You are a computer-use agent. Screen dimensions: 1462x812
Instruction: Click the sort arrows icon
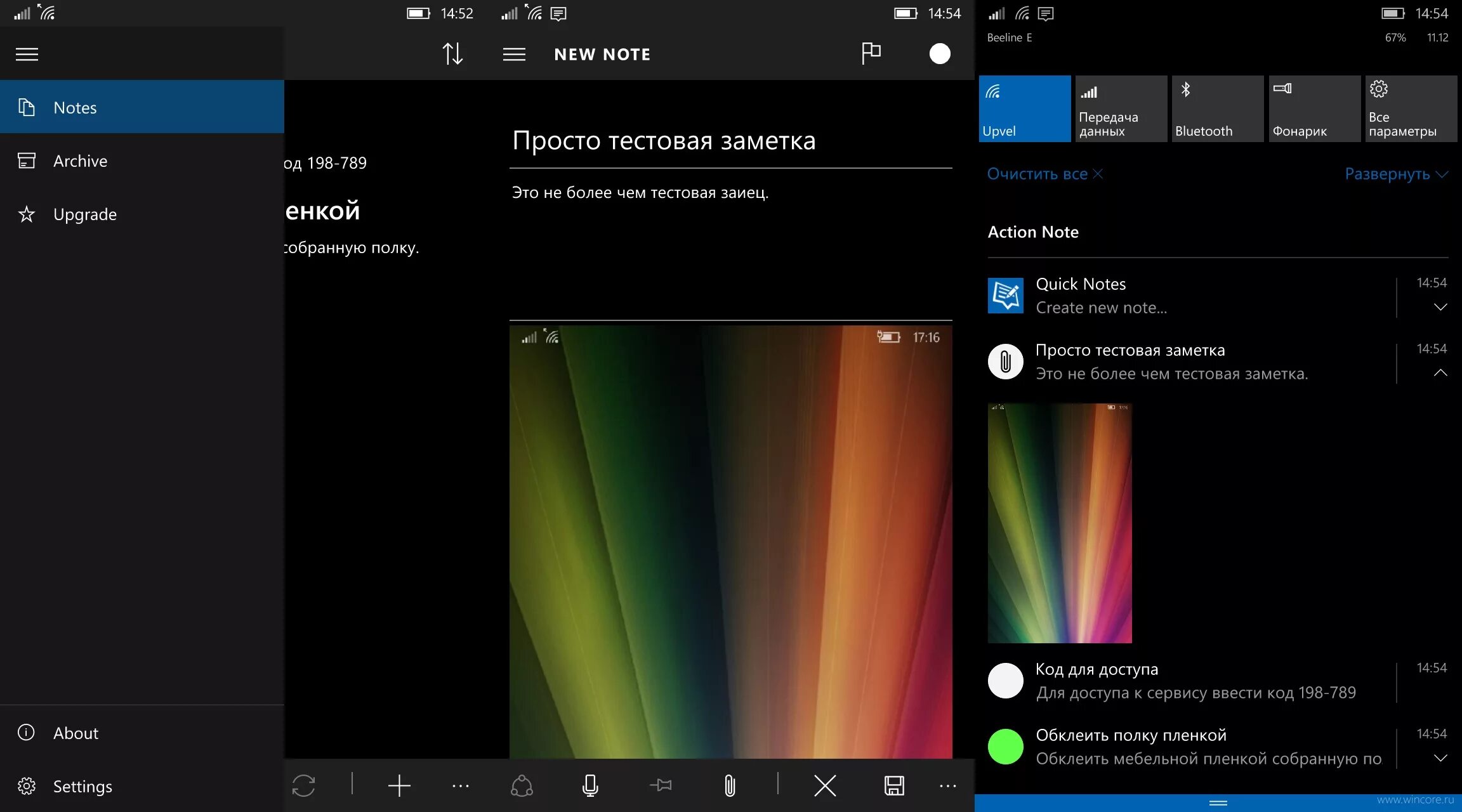(452, 54)
